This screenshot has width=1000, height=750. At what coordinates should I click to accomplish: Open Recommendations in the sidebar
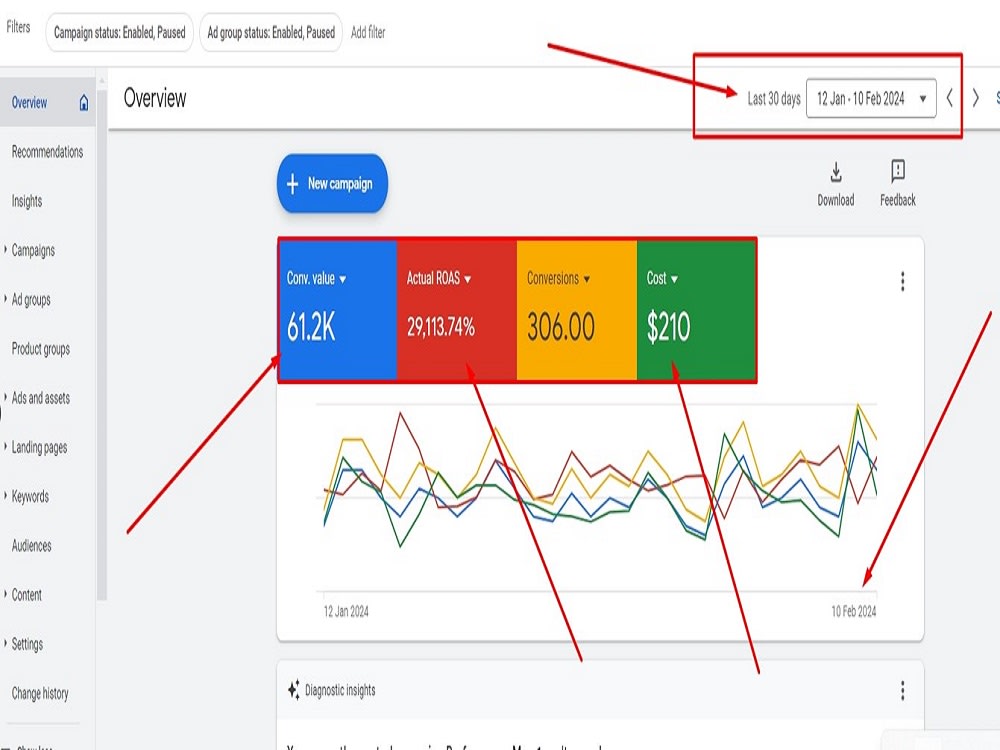[x=47, y=152]
